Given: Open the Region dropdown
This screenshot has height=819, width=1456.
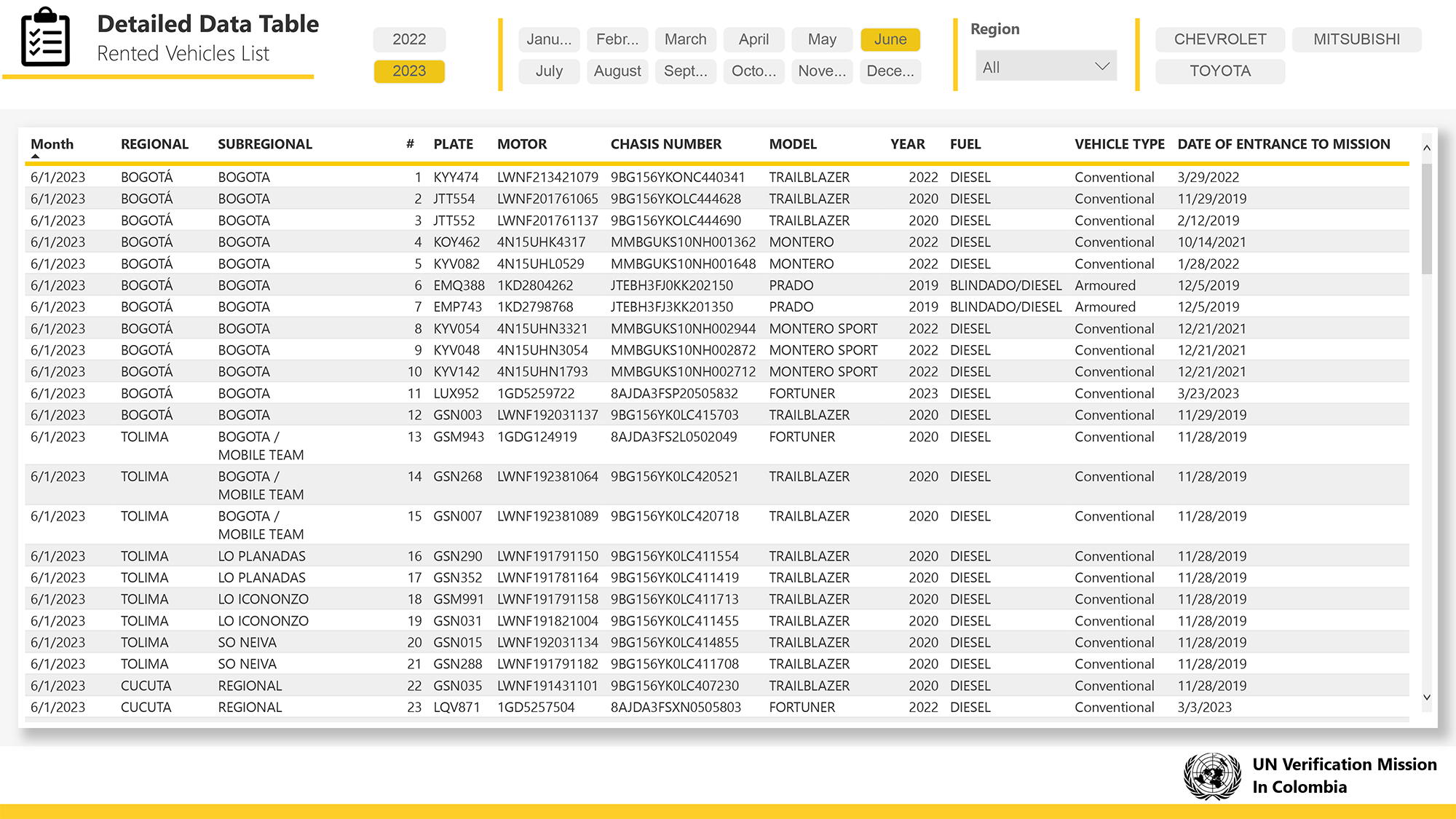Looking at the screenshot, I should pos(1045,67).
